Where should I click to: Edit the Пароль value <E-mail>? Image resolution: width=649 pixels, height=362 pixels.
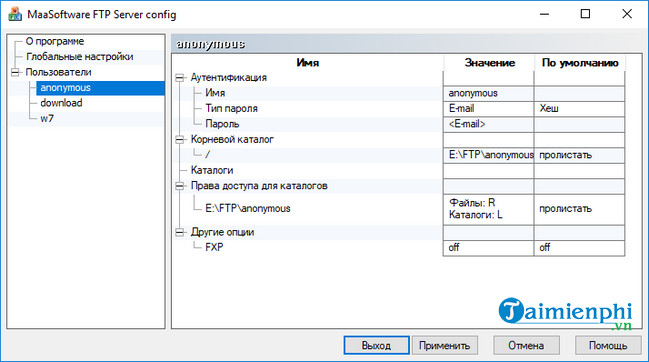[488, 124]
